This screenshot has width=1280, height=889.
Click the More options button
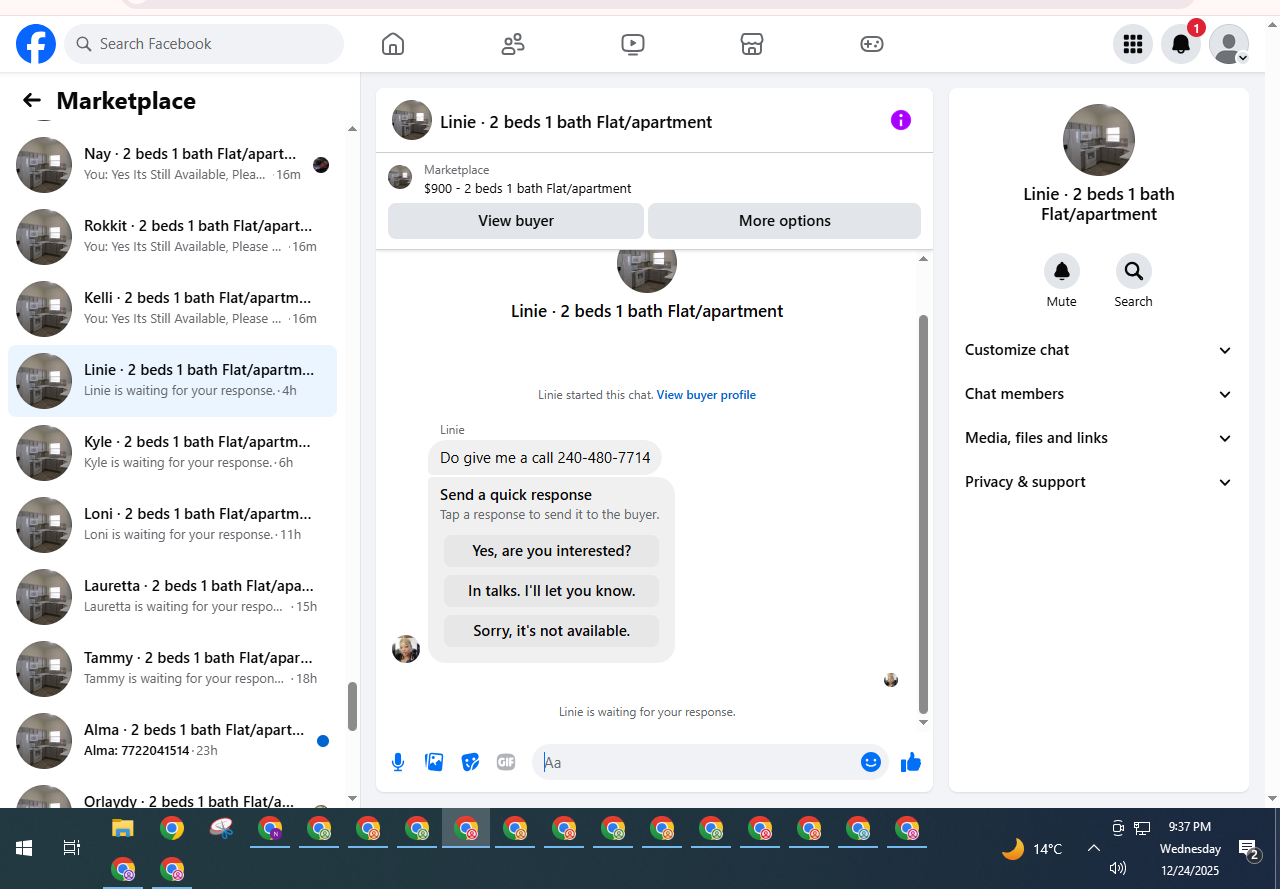784,221
